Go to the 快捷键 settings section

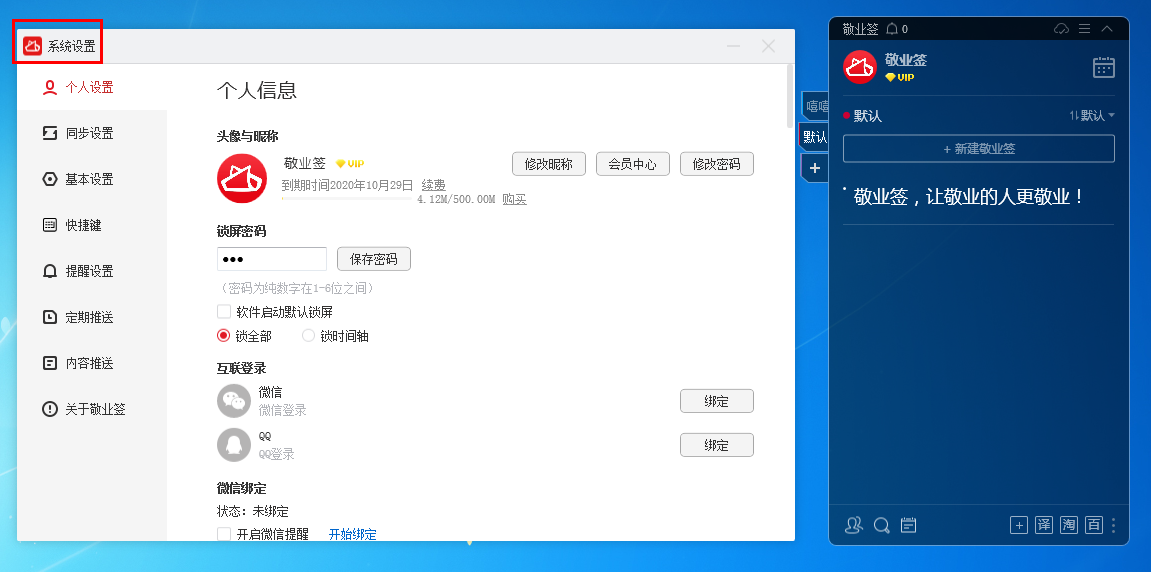[x=92, y=225]
